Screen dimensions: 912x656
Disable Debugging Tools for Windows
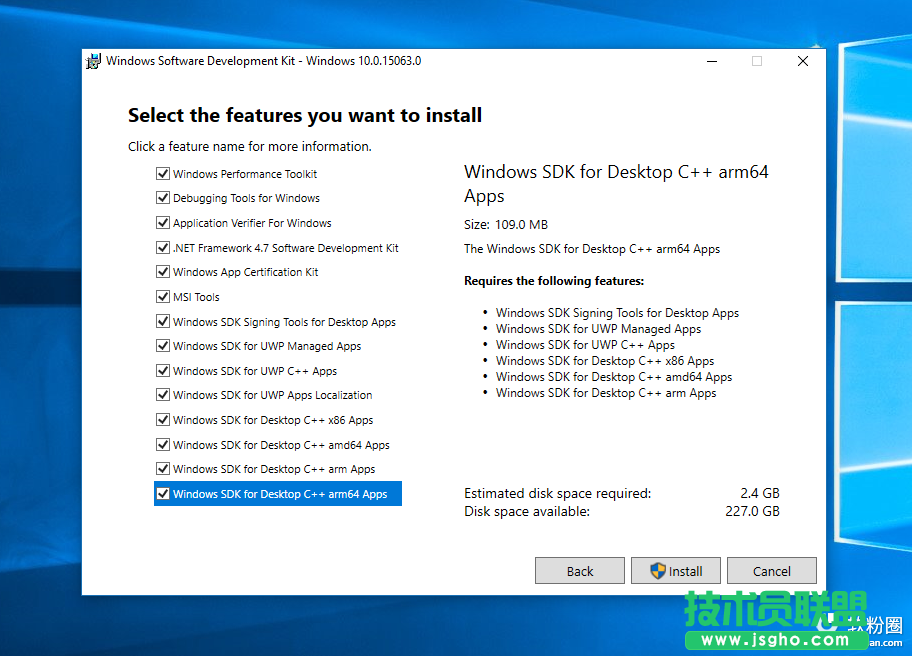pos(163,198)
